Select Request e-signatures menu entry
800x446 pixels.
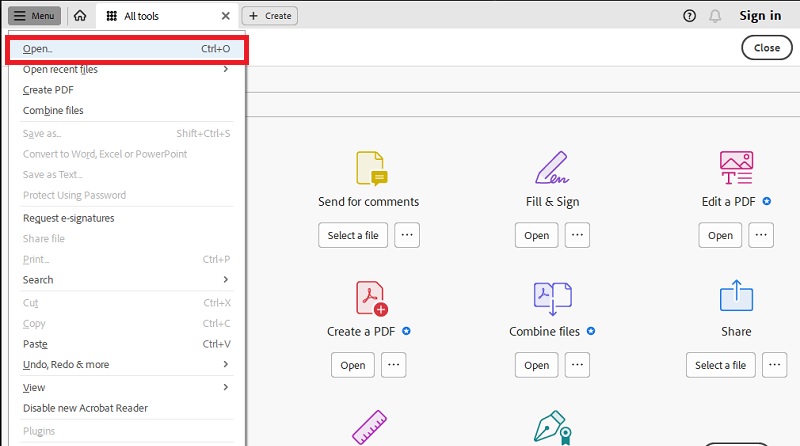[127, 218]
